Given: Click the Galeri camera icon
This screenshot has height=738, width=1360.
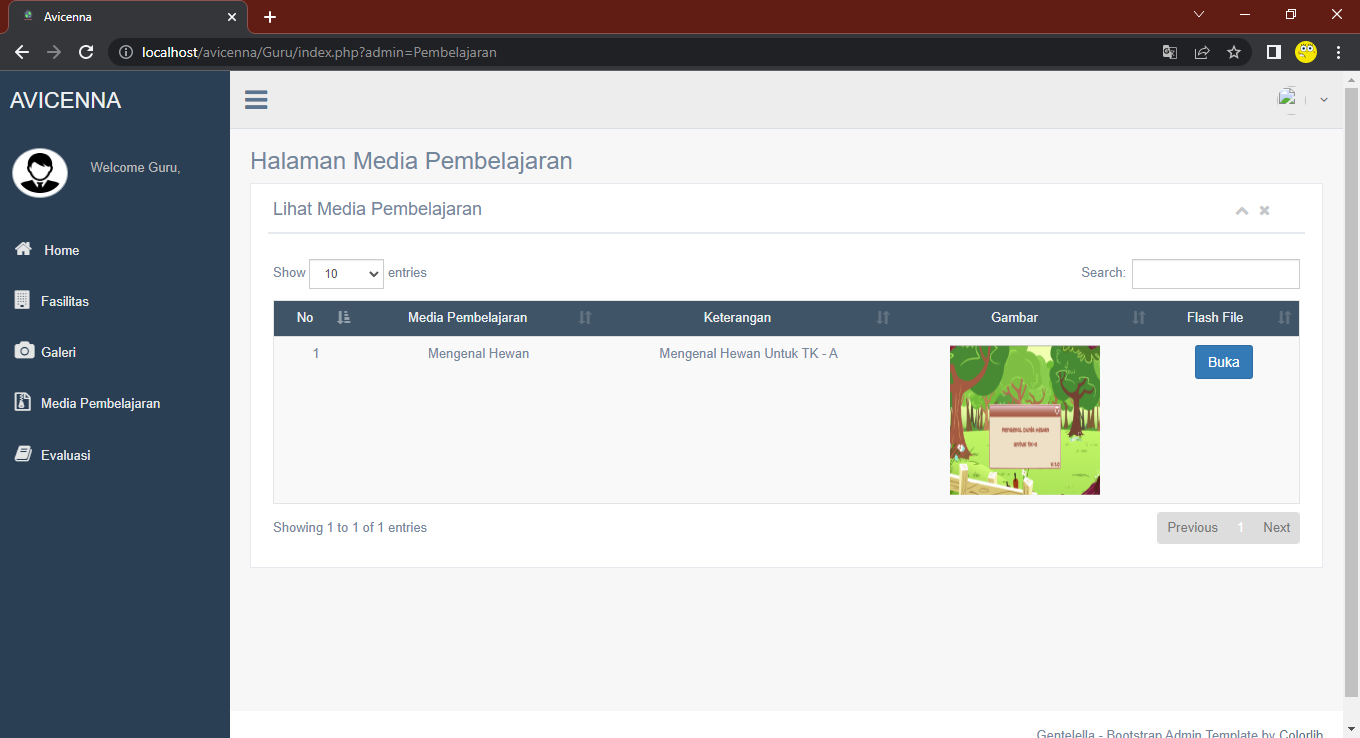Looking at the screenshot, I should pyautogui.click(x=21, y=351).
